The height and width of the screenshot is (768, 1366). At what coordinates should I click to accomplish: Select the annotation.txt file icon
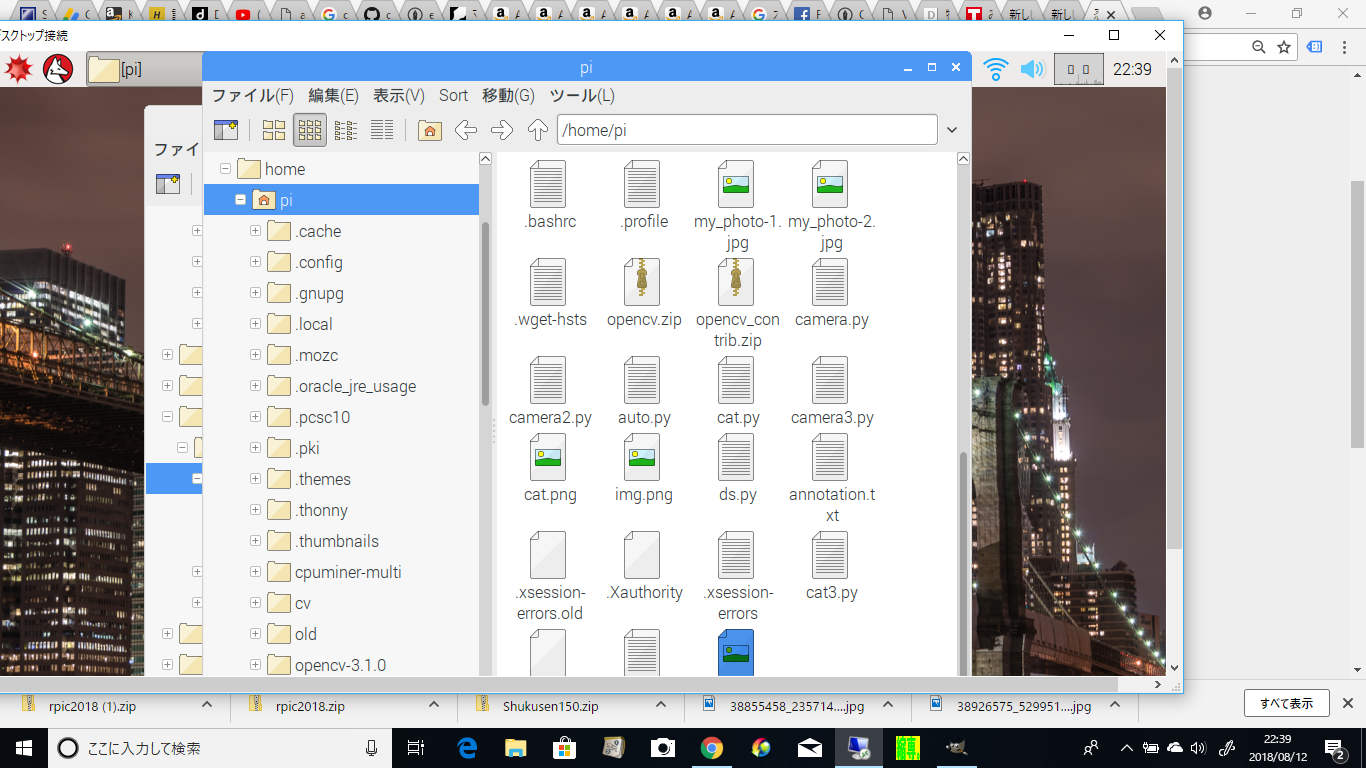[x=830, y=458]
